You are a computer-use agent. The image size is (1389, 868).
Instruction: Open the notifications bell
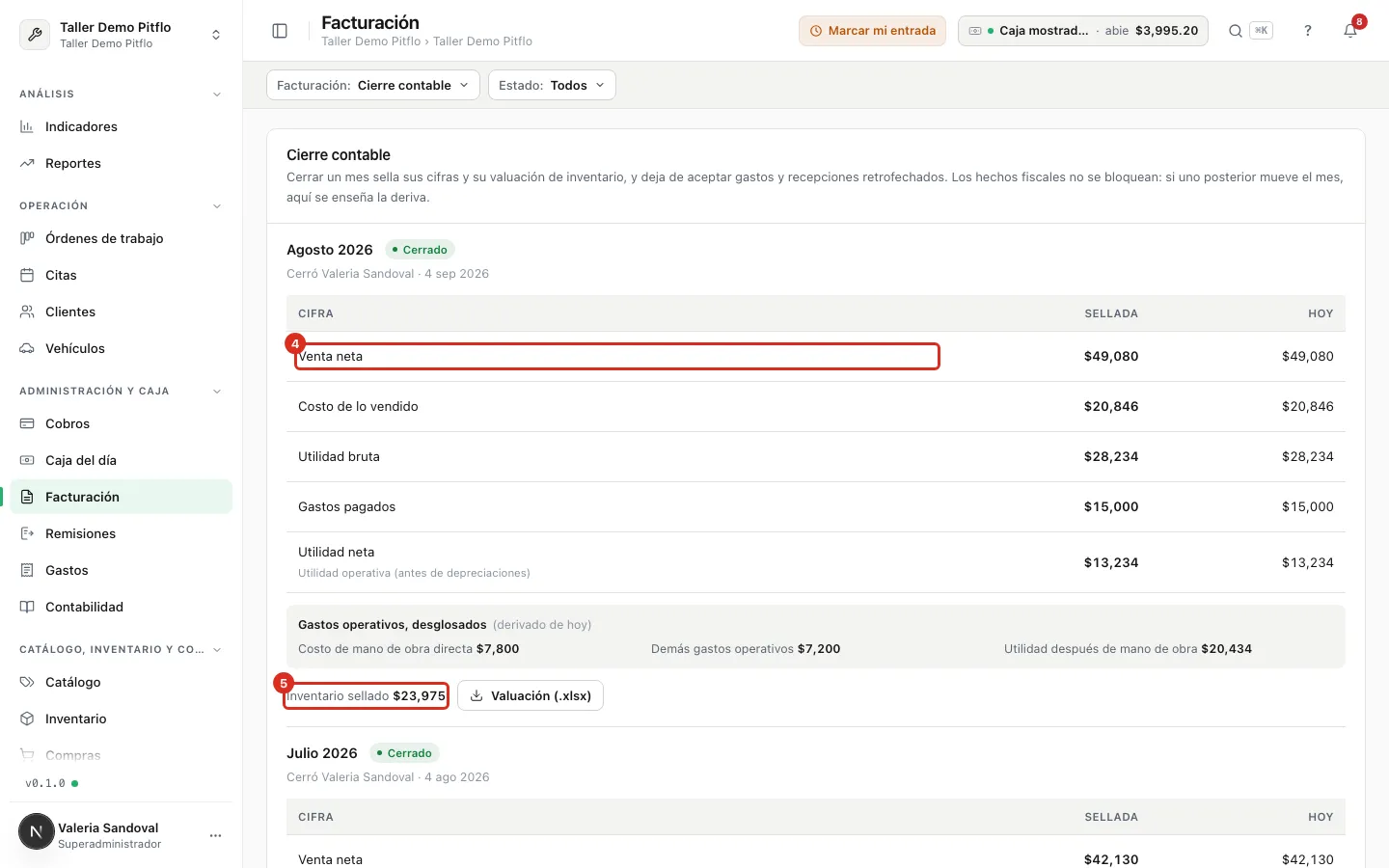pyautogui.click(x=1350, y=31)
